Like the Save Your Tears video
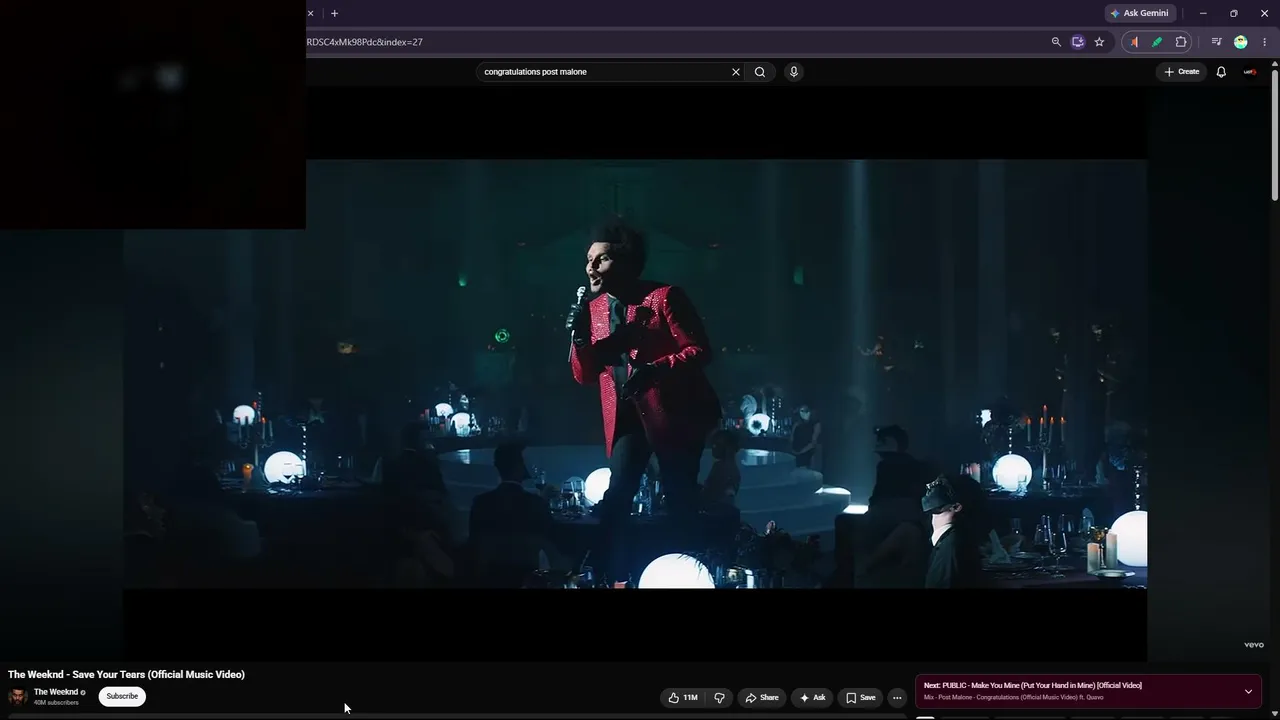1280x720 pixels. pos(683,698)
